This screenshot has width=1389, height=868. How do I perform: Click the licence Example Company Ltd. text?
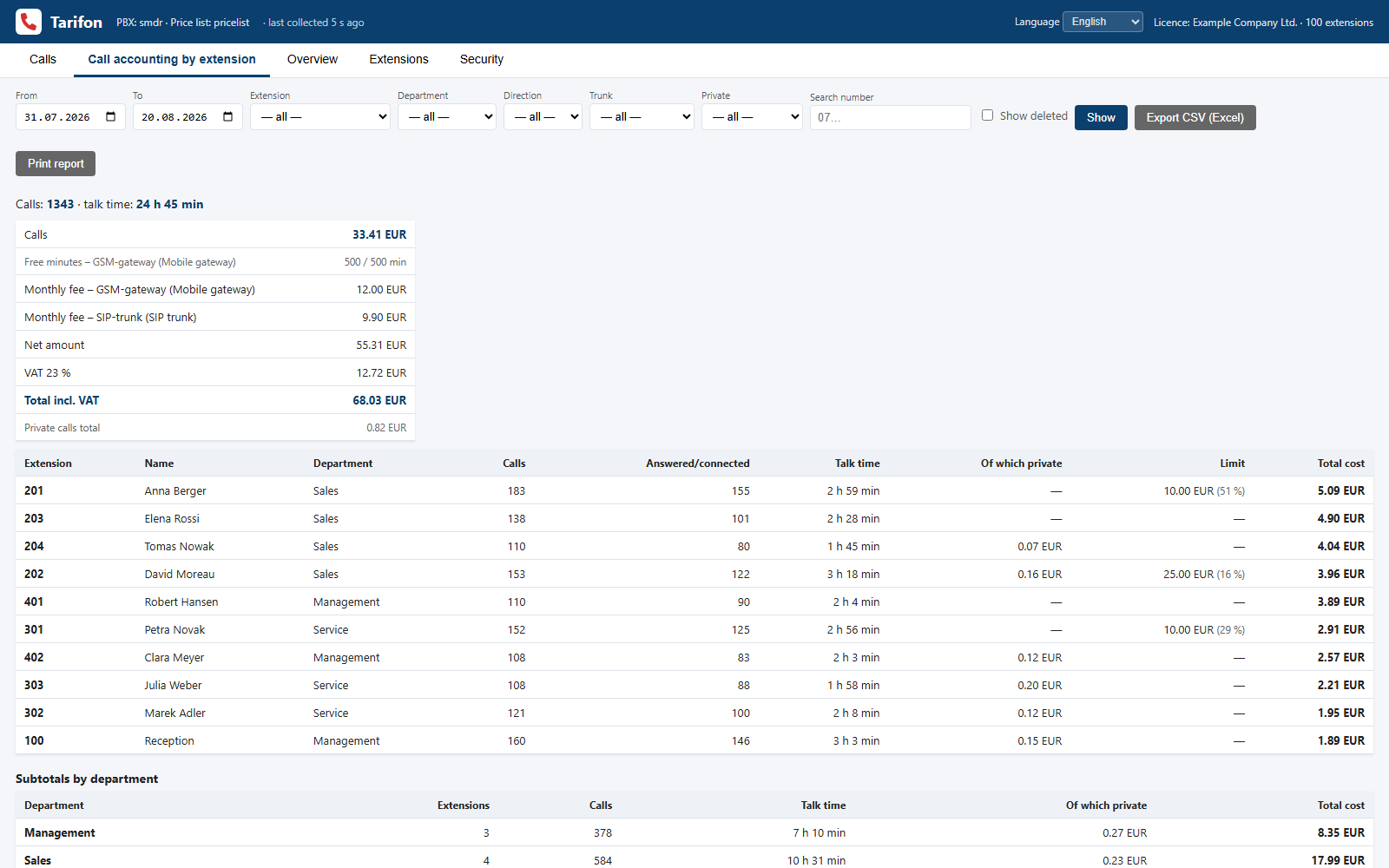[x=1263, y=22]
